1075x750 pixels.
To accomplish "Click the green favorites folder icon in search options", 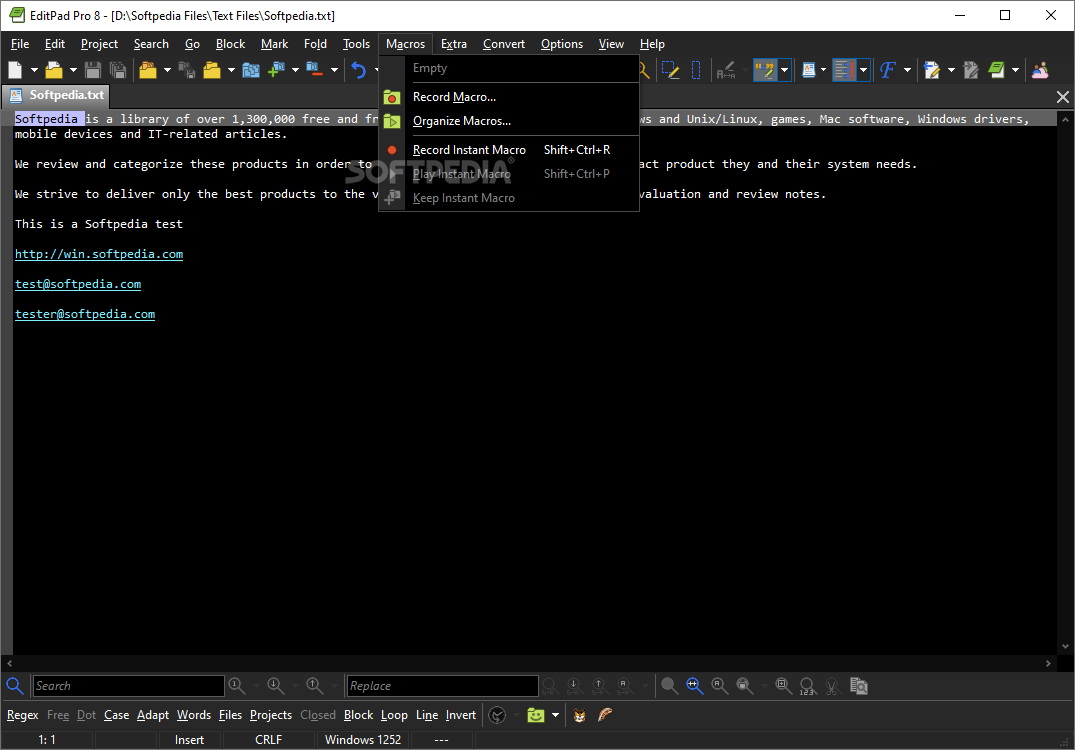I will pos(535,715).
